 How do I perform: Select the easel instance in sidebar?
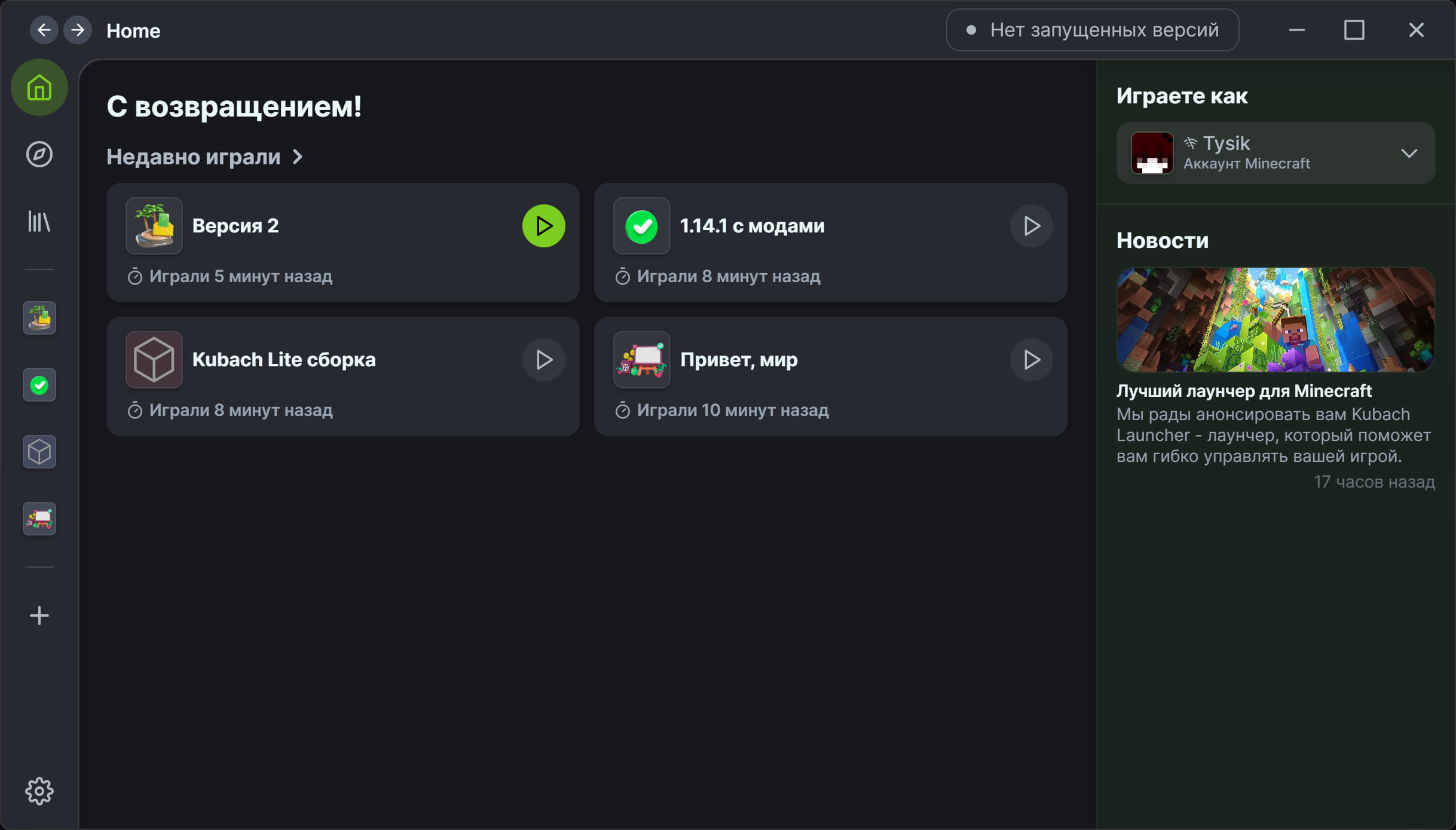coord(39,519)
